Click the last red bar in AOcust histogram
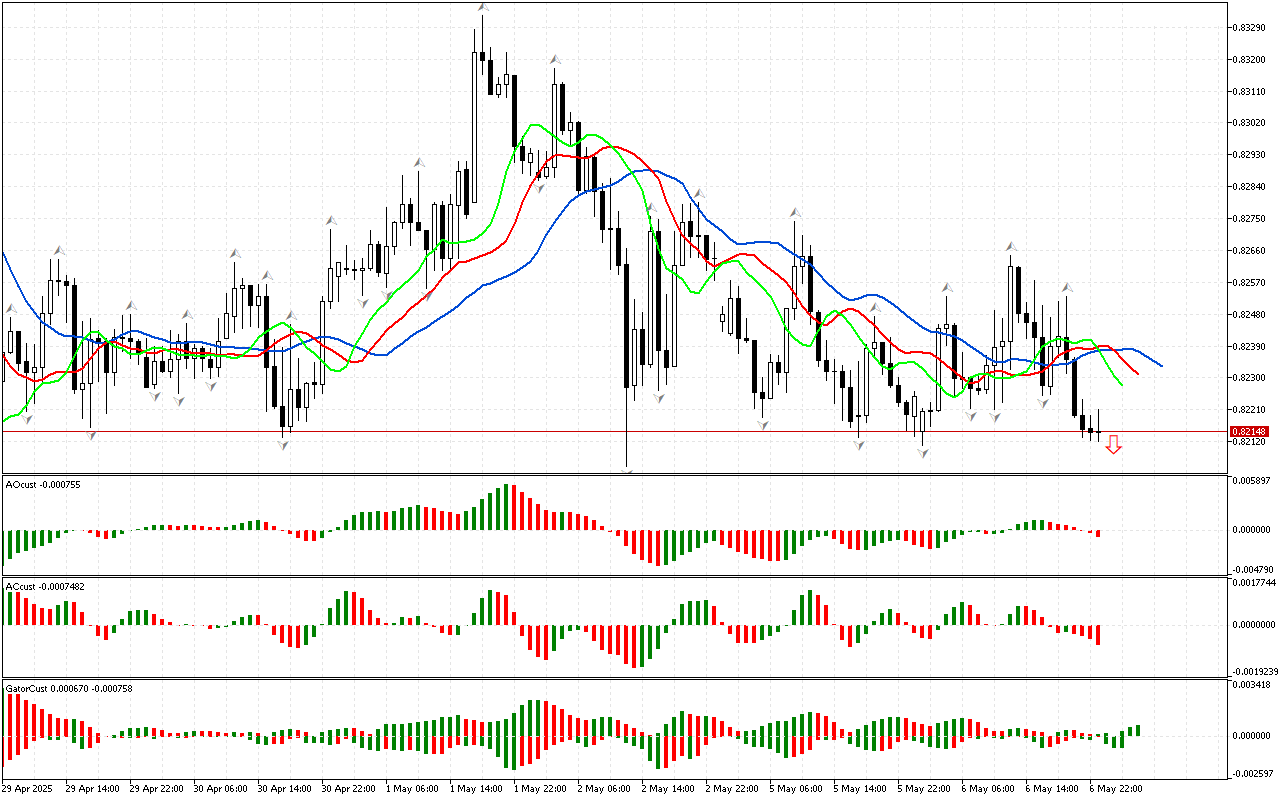 pyautogui.click(x=1097, y=533)
